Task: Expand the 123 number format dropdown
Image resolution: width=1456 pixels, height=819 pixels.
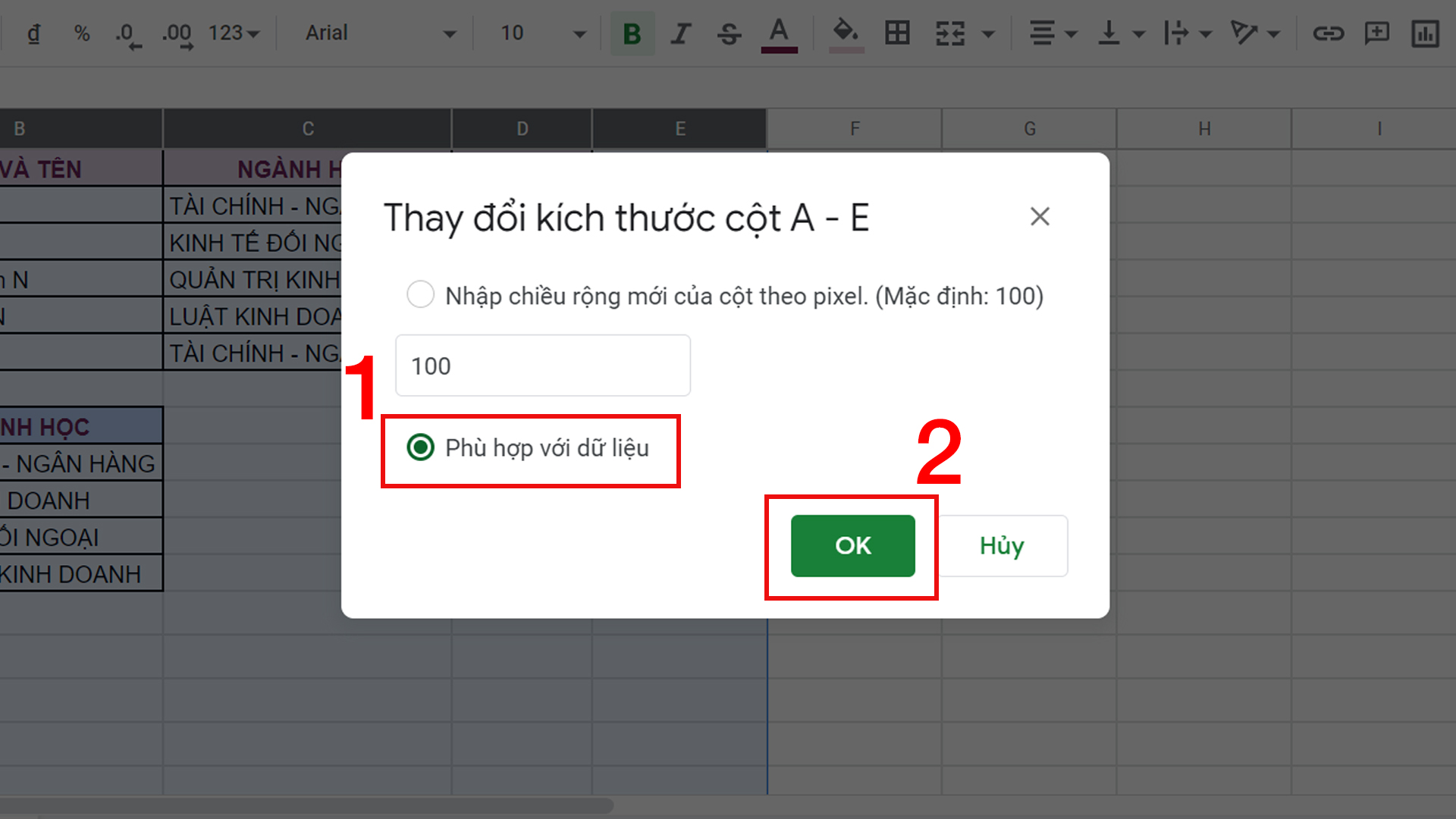Action: [234, 33]
